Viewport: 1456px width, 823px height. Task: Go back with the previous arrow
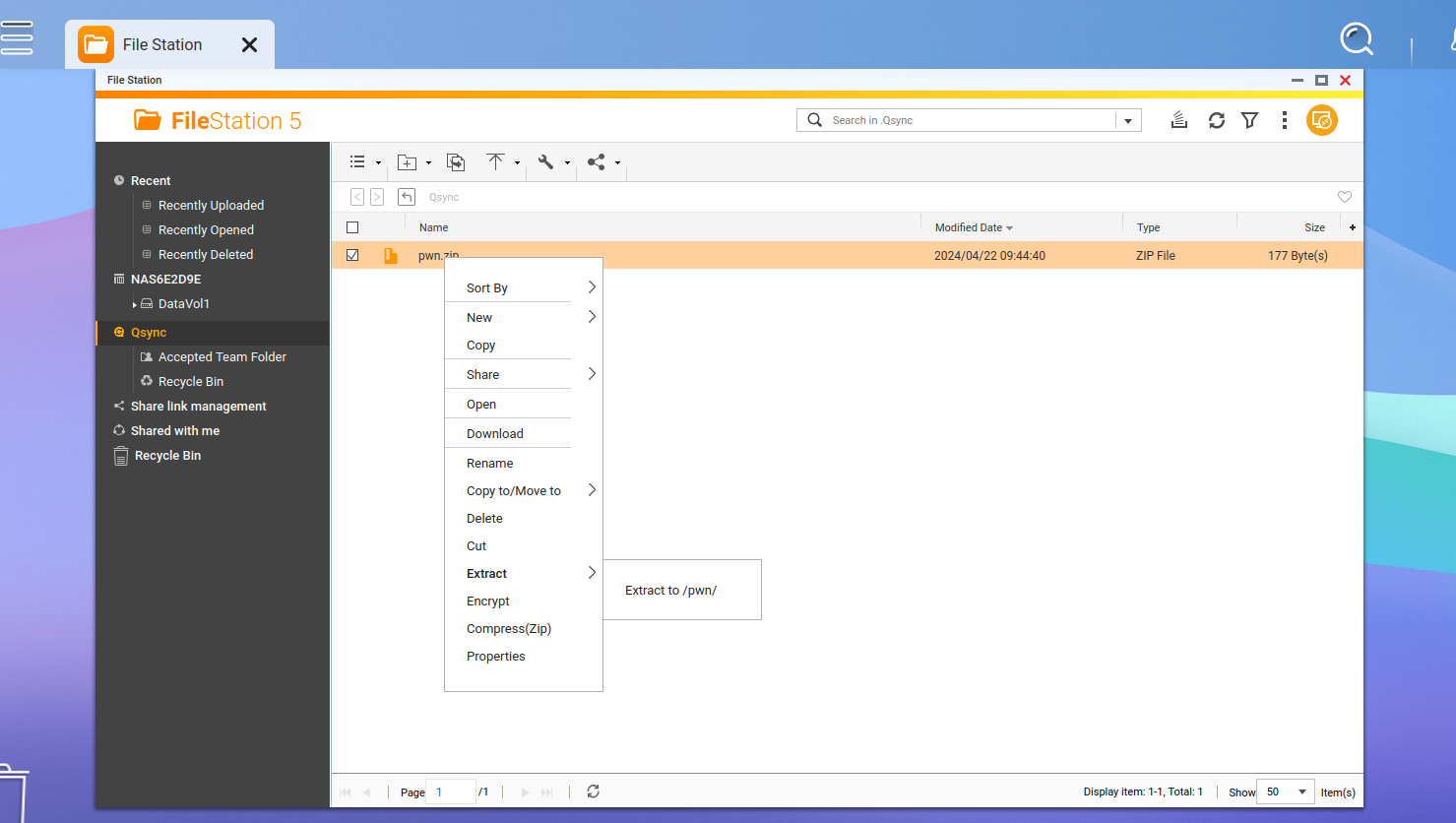(x=357, y=197)
